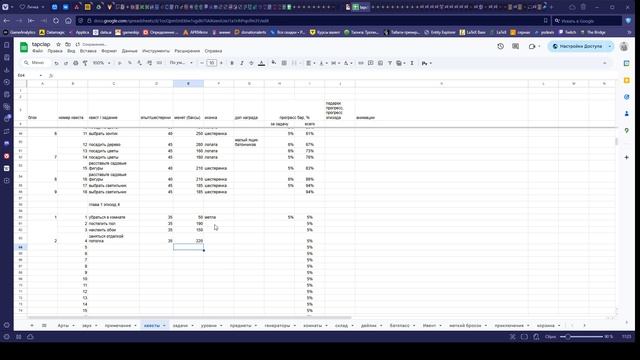
Task: Open the zoom 100% dropdown
Action: pos(102,63)
